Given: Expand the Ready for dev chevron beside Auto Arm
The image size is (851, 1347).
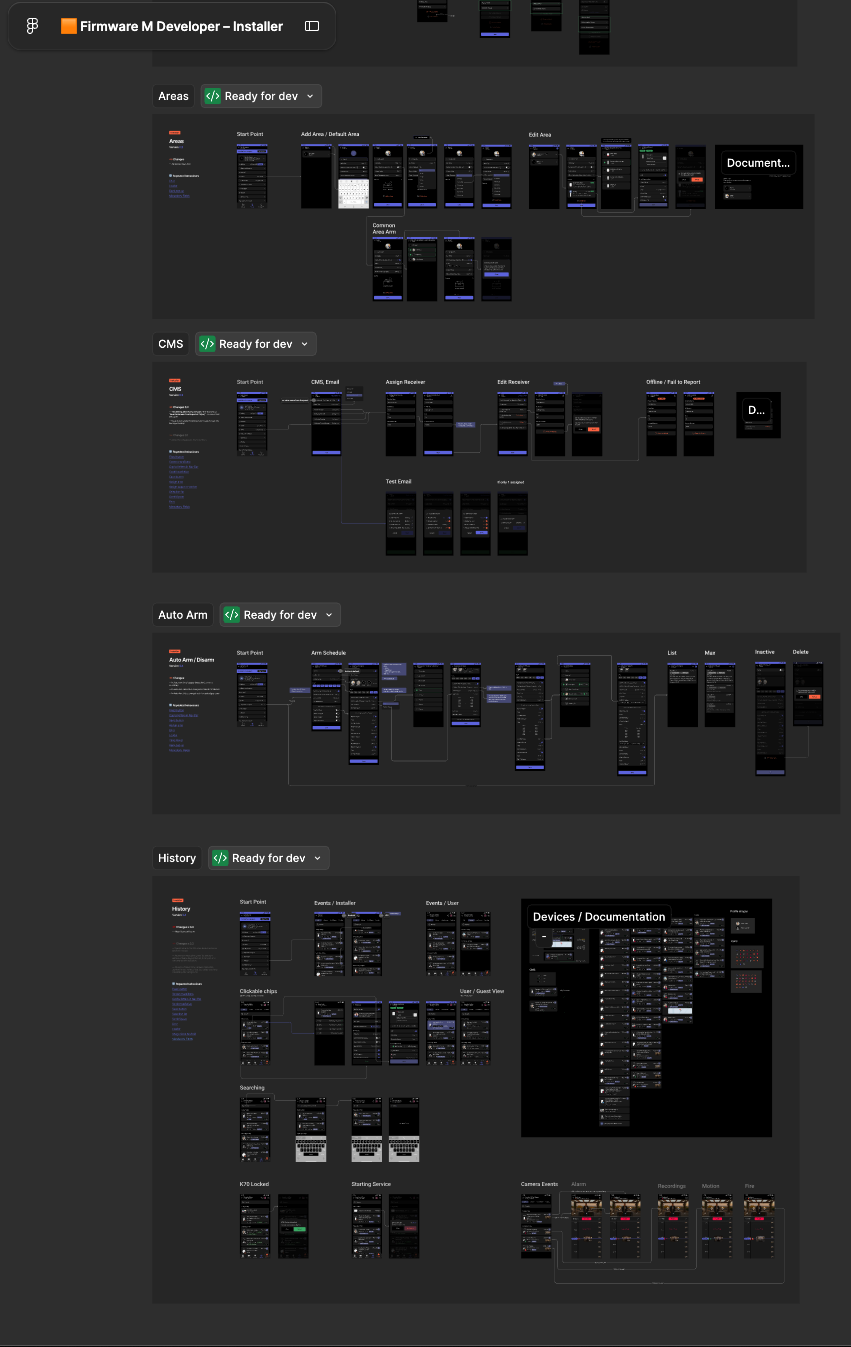Looking at the screenshot, I should [329, 615].
